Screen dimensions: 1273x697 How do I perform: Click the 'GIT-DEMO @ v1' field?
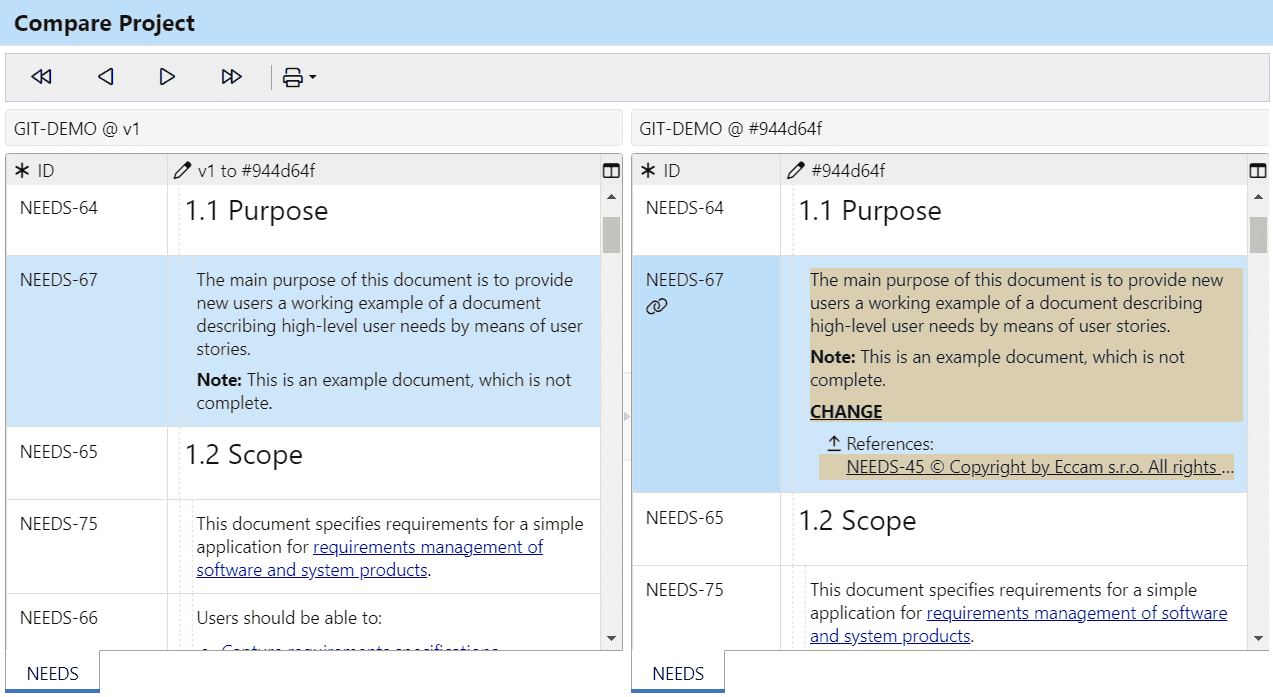point(314,128)
